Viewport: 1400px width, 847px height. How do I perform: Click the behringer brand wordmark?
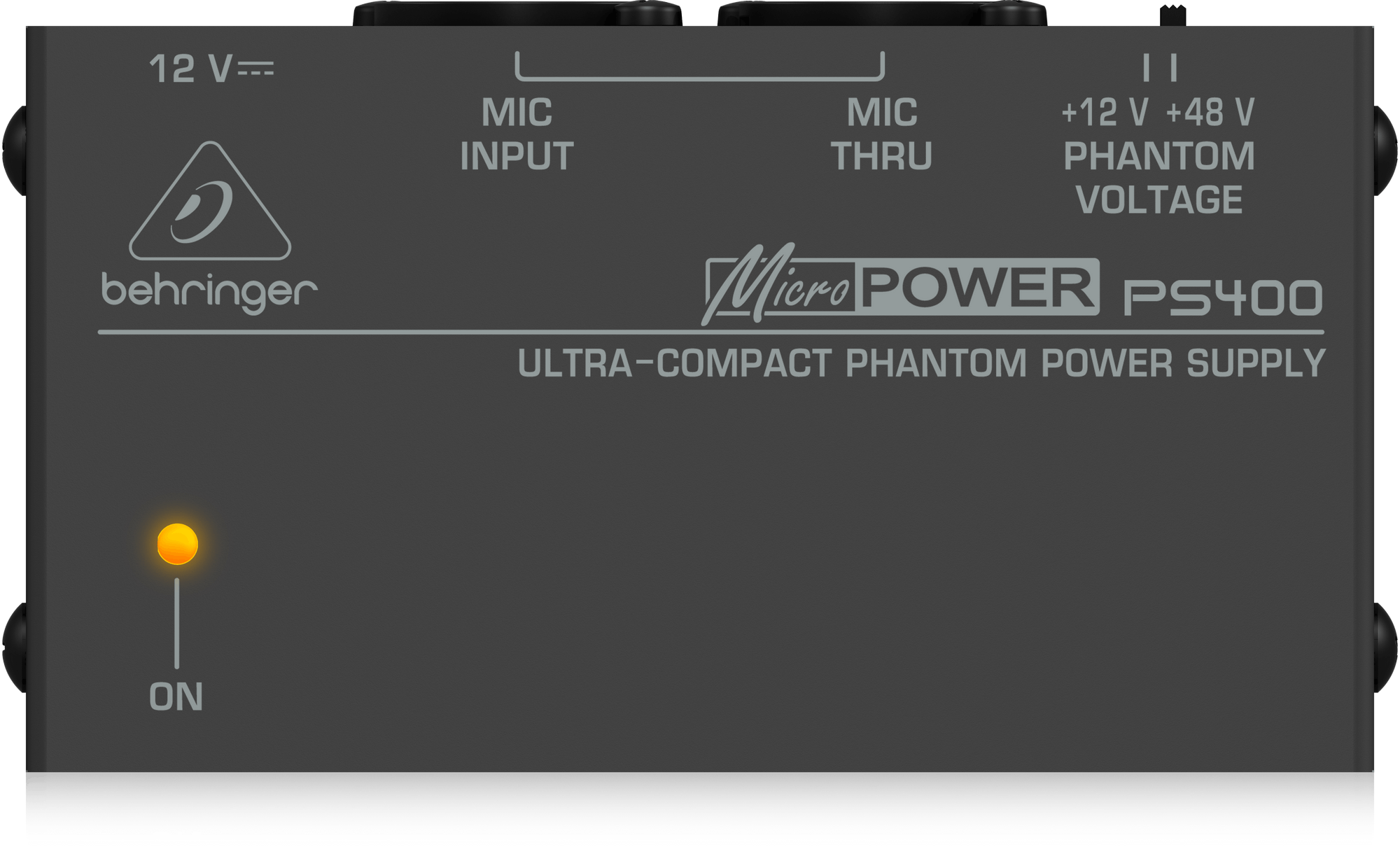pos(209,291)
